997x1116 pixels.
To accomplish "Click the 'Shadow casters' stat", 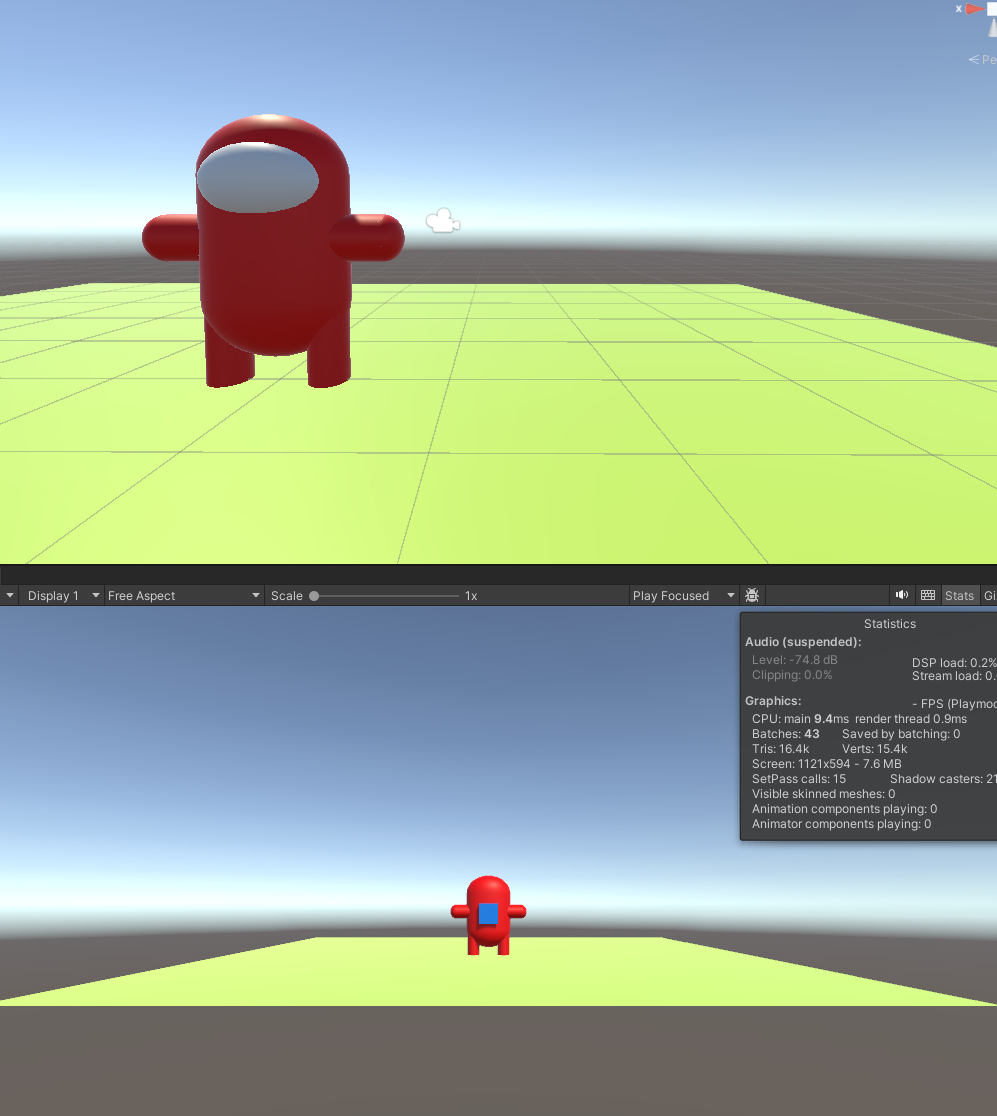I will tap(943, 779).
